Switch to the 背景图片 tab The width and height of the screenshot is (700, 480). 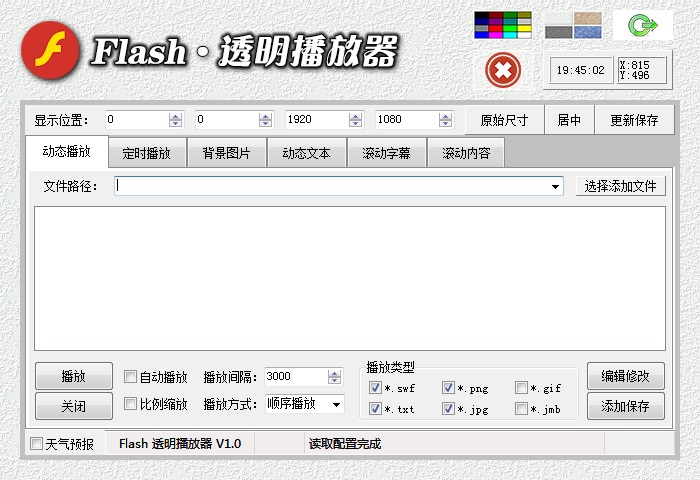tap(227, 153)
